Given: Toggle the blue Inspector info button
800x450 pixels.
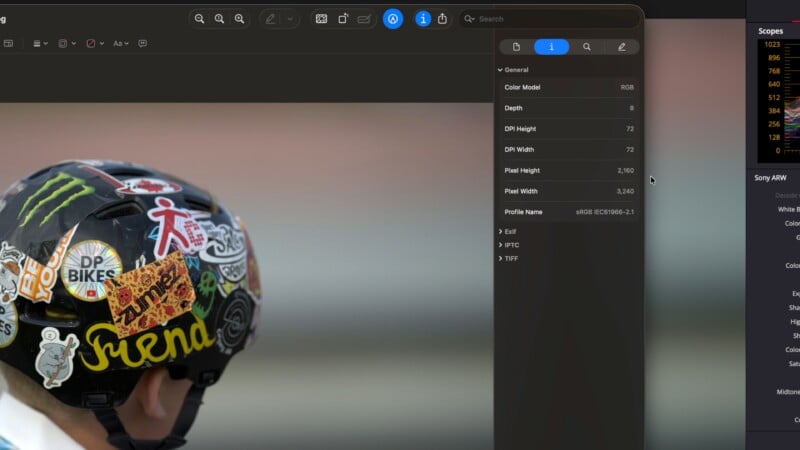Looking at the screenshot, I should (422, 19).
